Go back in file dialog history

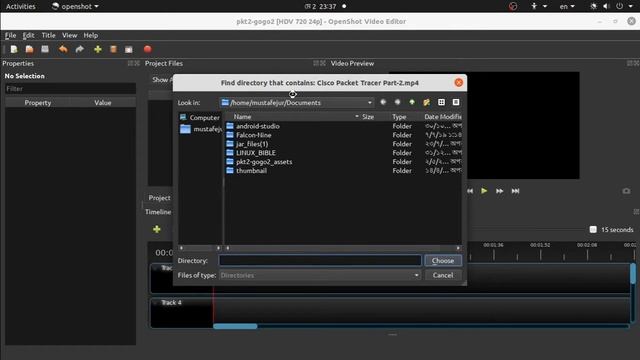383,102
